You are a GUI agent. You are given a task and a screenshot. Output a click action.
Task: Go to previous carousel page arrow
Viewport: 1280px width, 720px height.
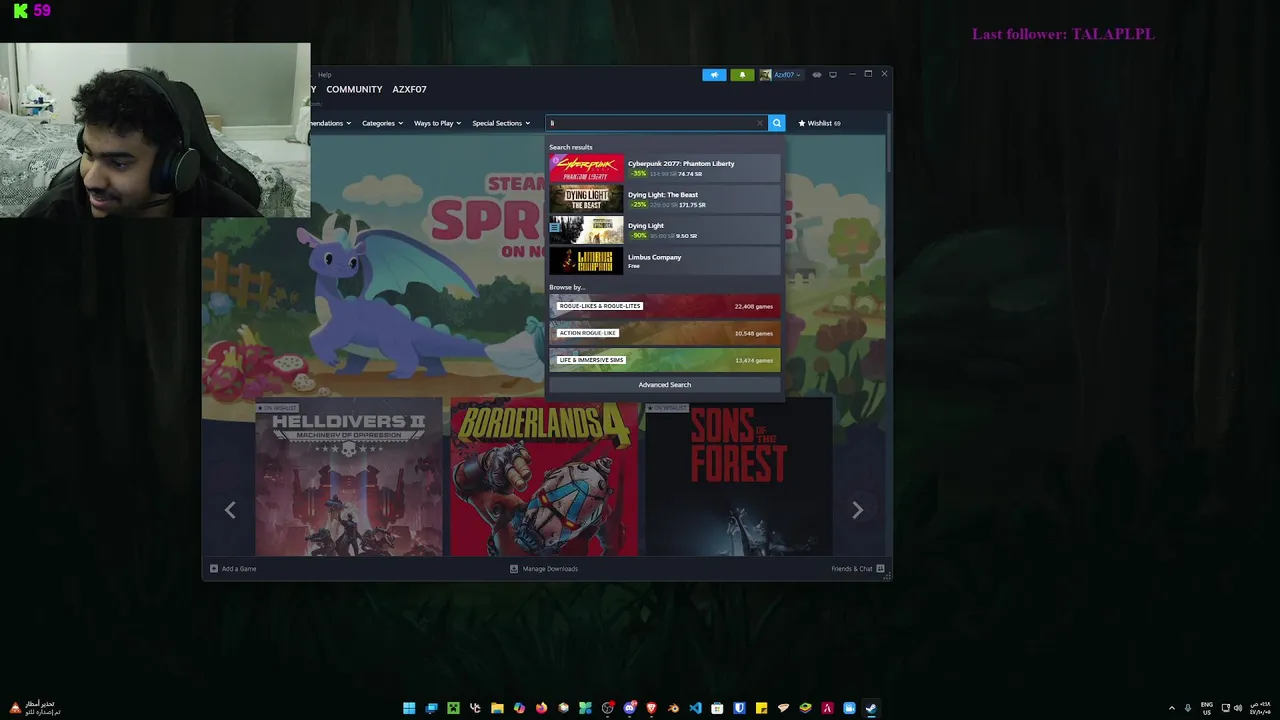click(230, 510)
